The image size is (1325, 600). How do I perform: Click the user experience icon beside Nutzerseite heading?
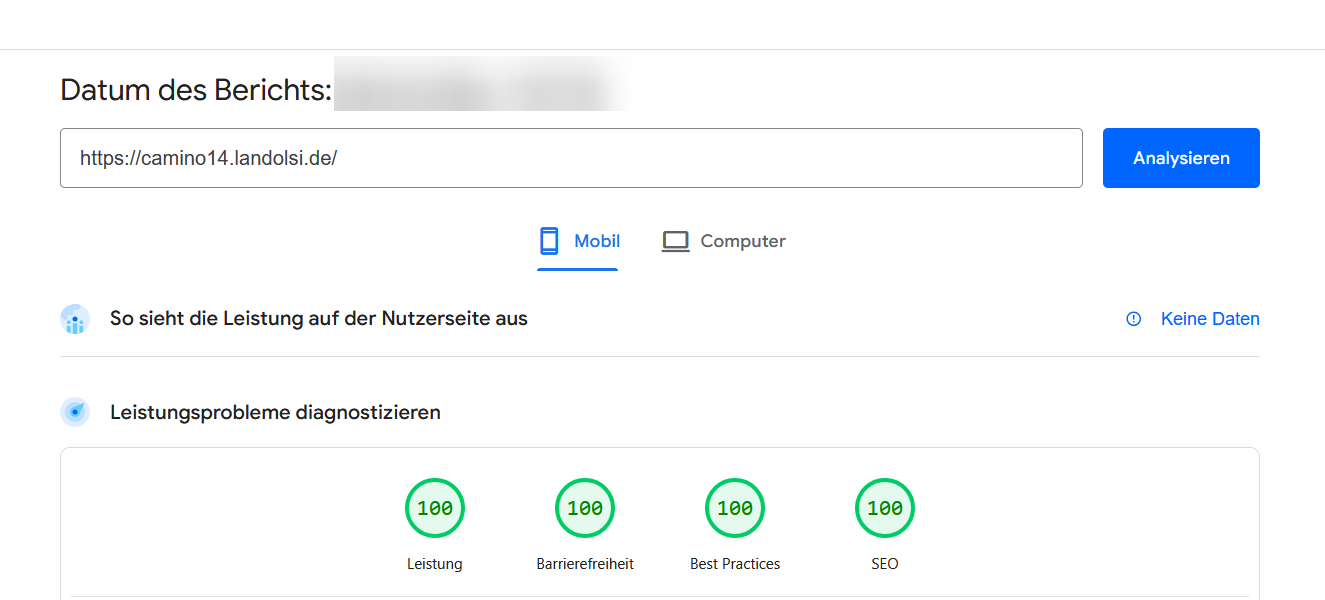click(x=74, y=318)
